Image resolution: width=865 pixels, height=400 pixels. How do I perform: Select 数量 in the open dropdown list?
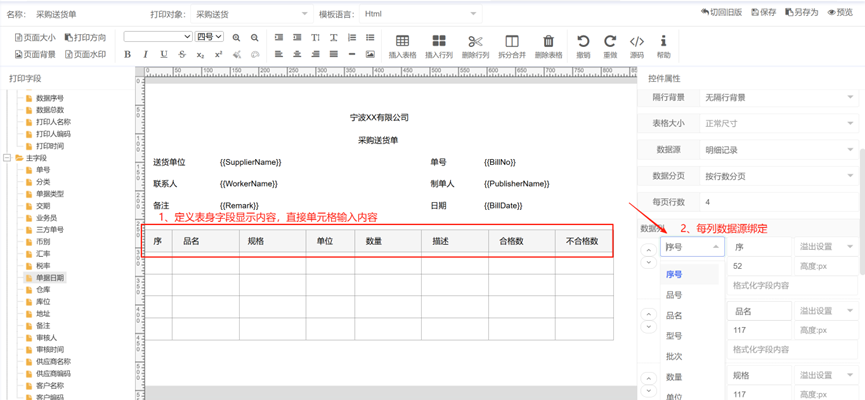[x=674, y=377]
